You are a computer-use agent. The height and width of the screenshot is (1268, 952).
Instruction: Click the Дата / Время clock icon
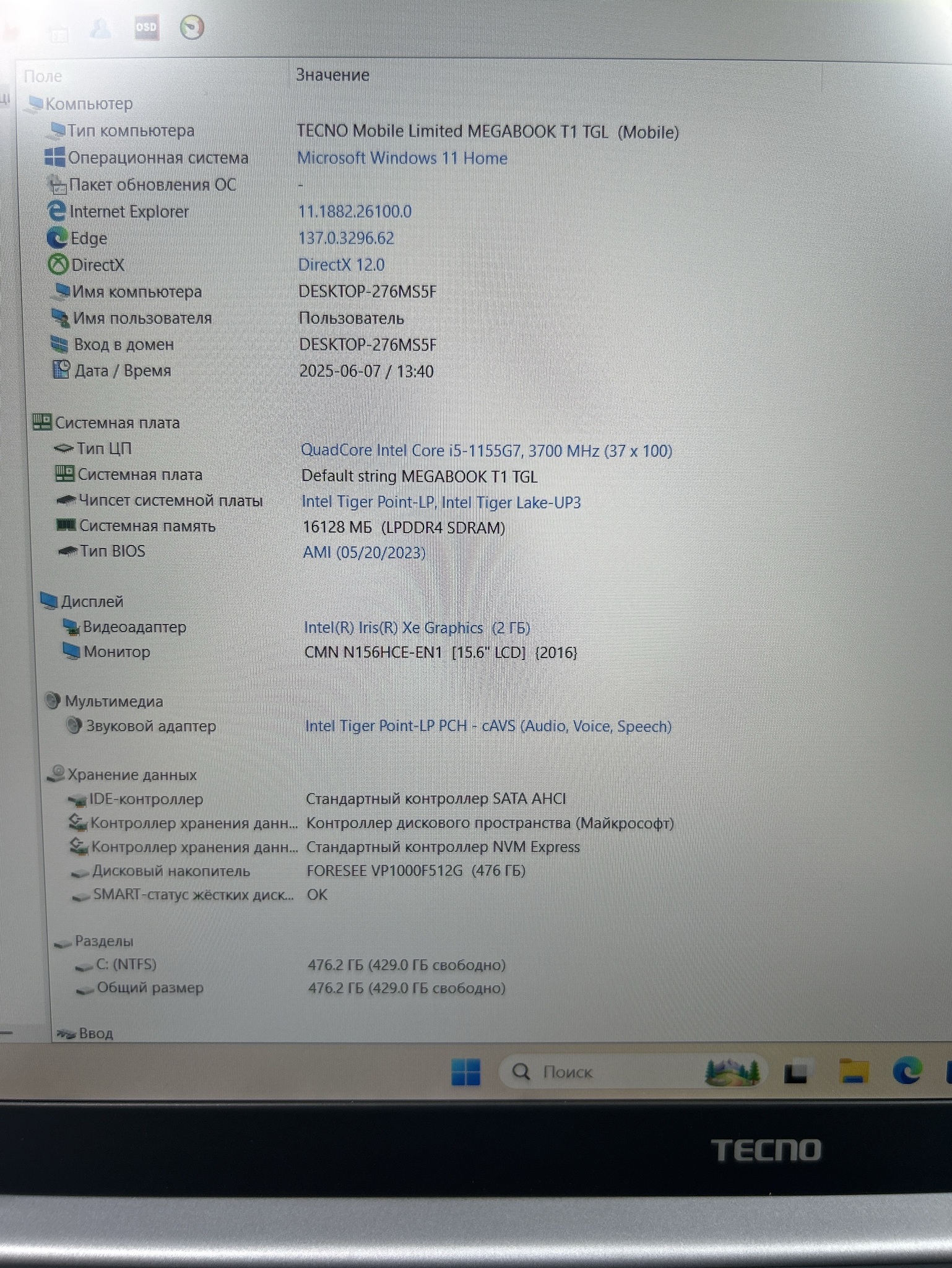(61, 370)
